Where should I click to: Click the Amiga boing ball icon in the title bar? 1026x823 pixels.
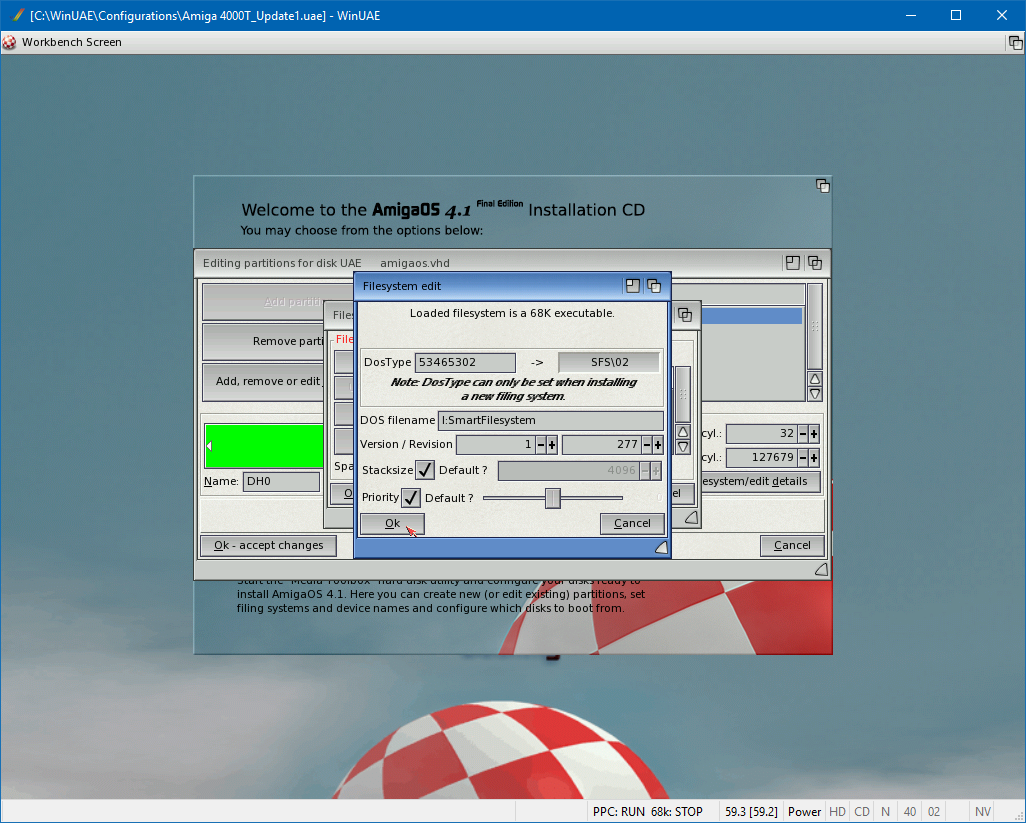10,42
